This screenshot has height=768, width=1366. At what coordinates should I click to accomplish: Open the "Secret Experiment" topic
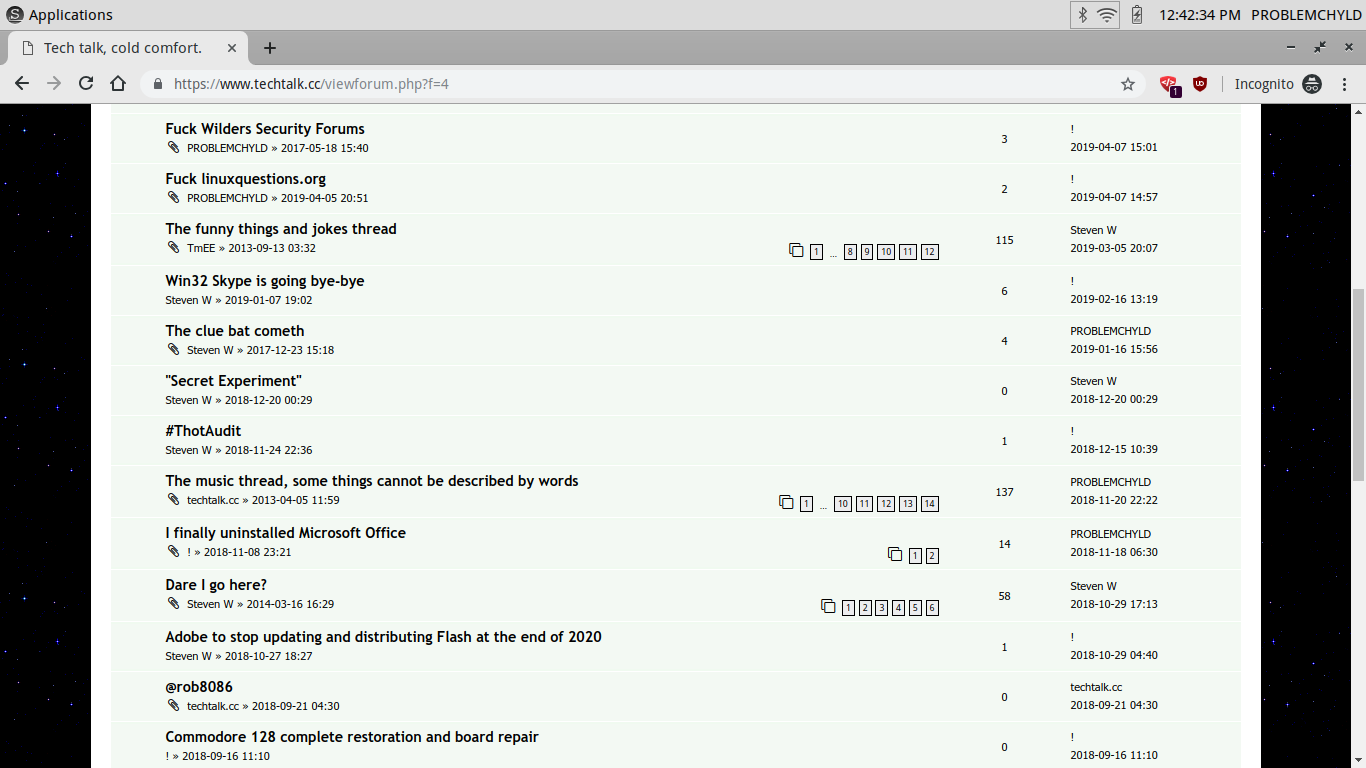click(x=233, y=381)
